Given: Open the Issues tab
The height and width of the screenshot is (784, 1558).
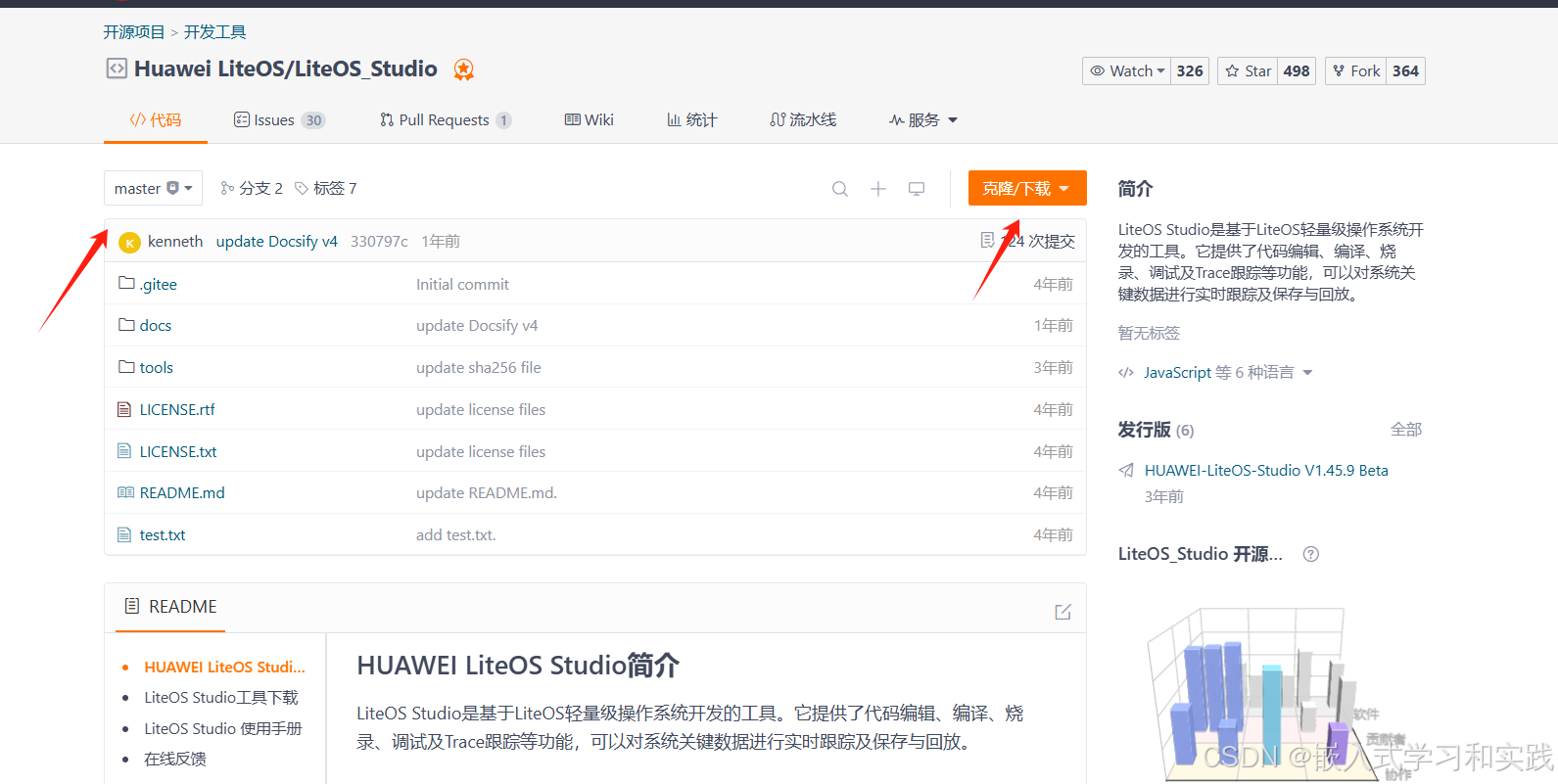Looking at the screenshot, I should pyautogui.click(x=279, y=119).
